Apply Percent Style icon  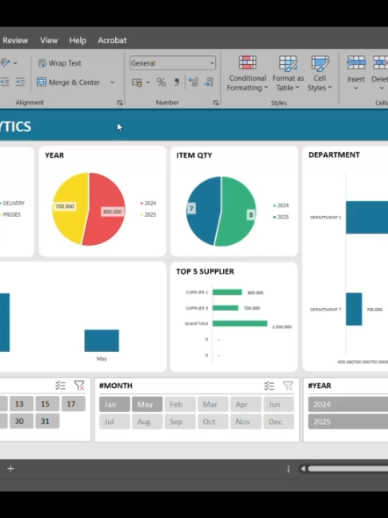pyautogui.click(x=161, y=82)
